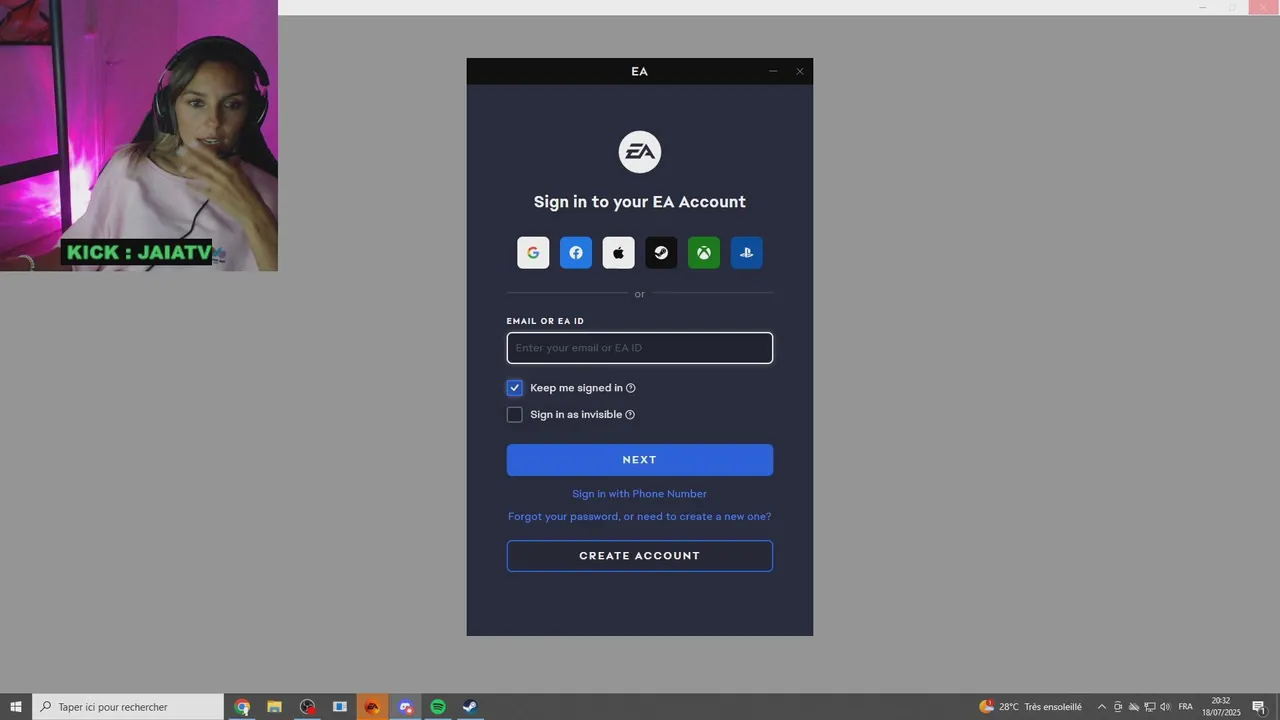Open the notification center icon
This screenshot has width=1280, height=720.
(1259, 707)
